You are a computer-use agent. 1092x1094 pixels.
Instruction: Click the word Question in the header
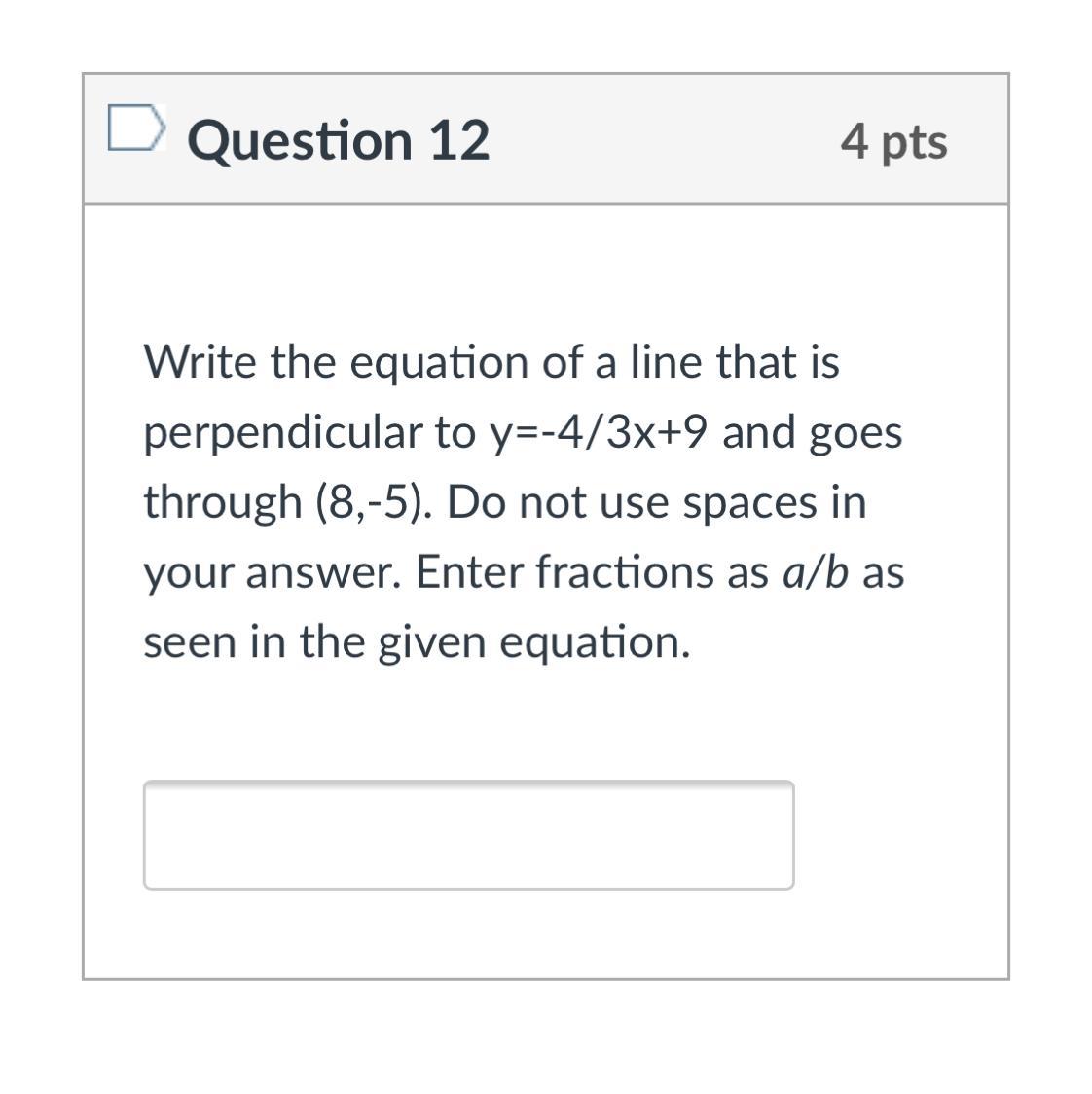(x=300, y=140)
